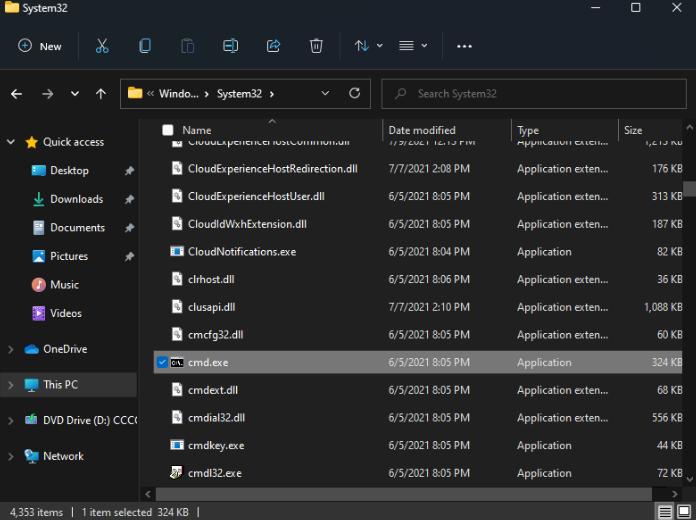Expand the Network node
696x520 pixels.
11,456
